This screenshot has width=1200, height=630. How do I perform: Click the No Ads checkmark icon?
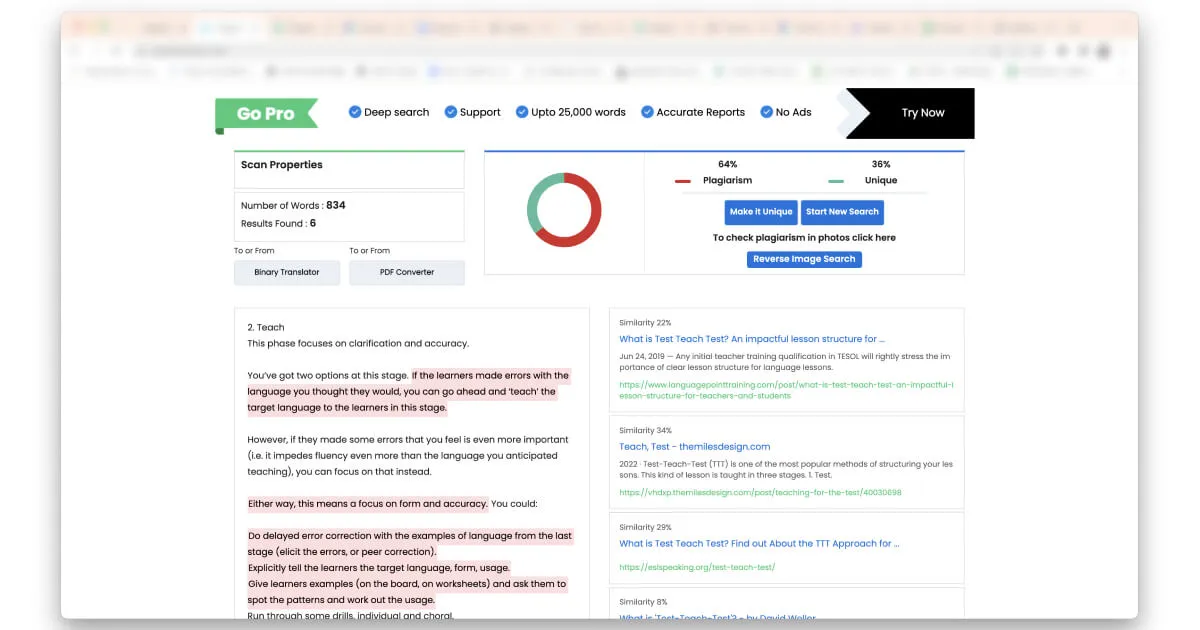[766, 112]
